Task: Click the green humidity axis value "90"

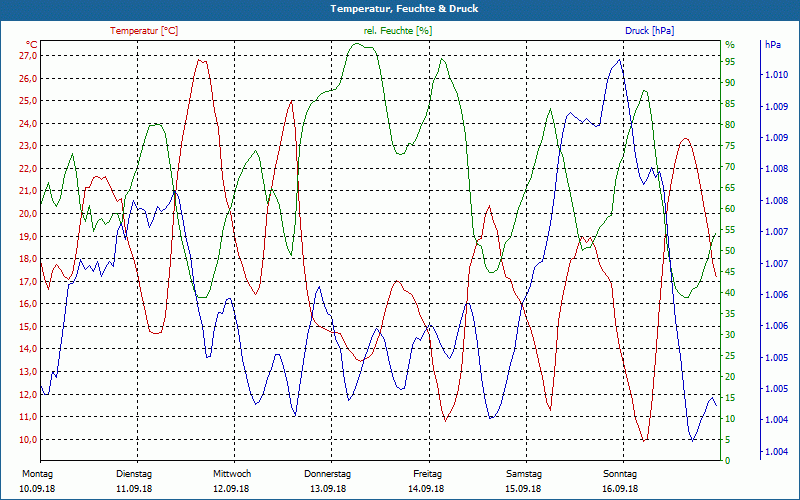Action: 730,83
